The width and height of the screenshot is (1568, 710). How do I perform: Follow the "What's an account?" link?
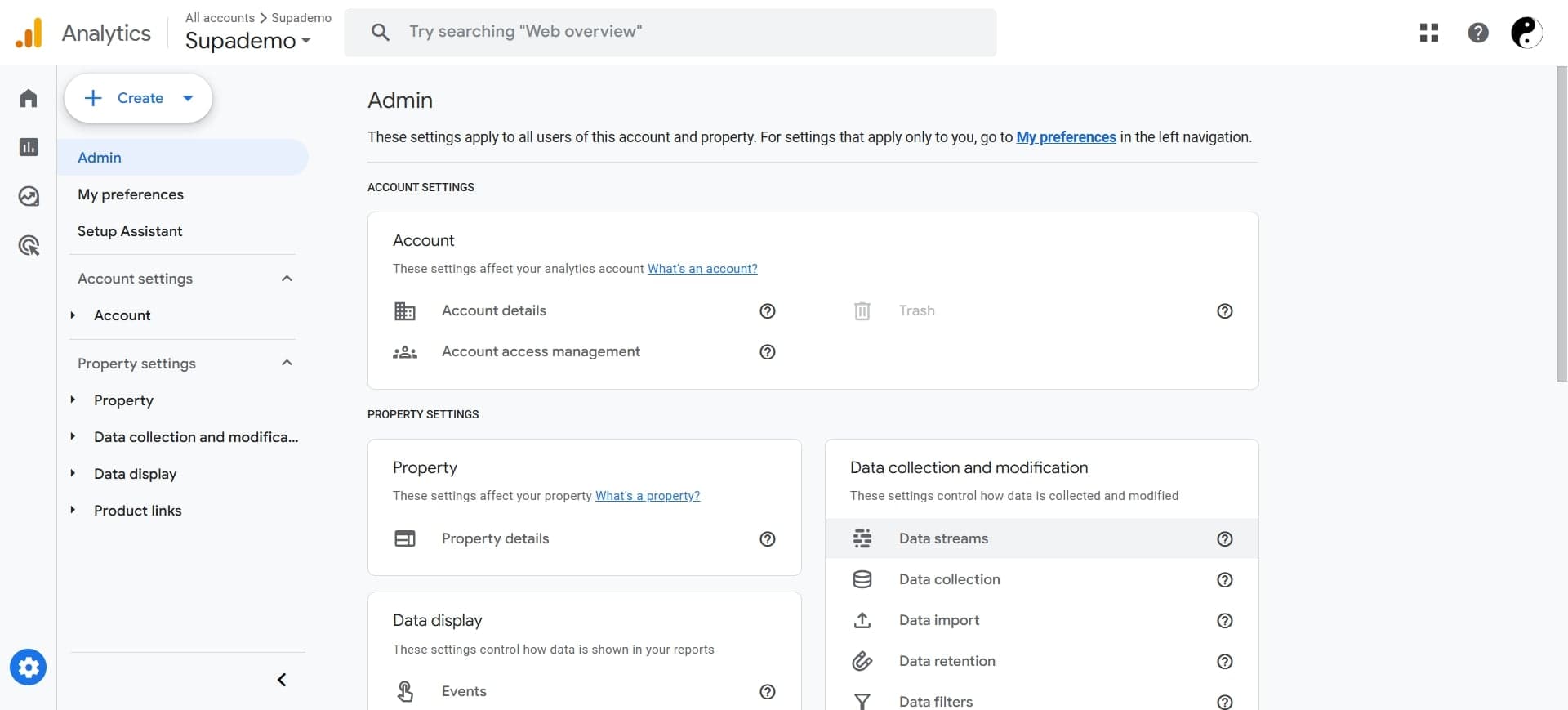click(x=702, y=269)
